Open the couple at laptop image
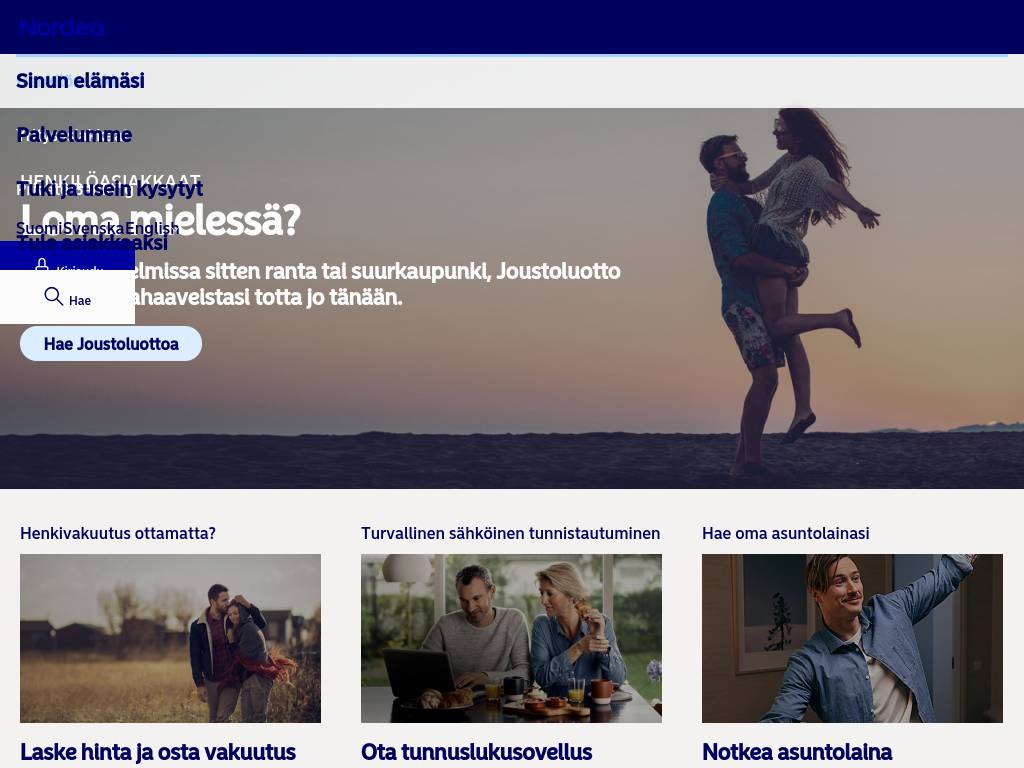 511,638
